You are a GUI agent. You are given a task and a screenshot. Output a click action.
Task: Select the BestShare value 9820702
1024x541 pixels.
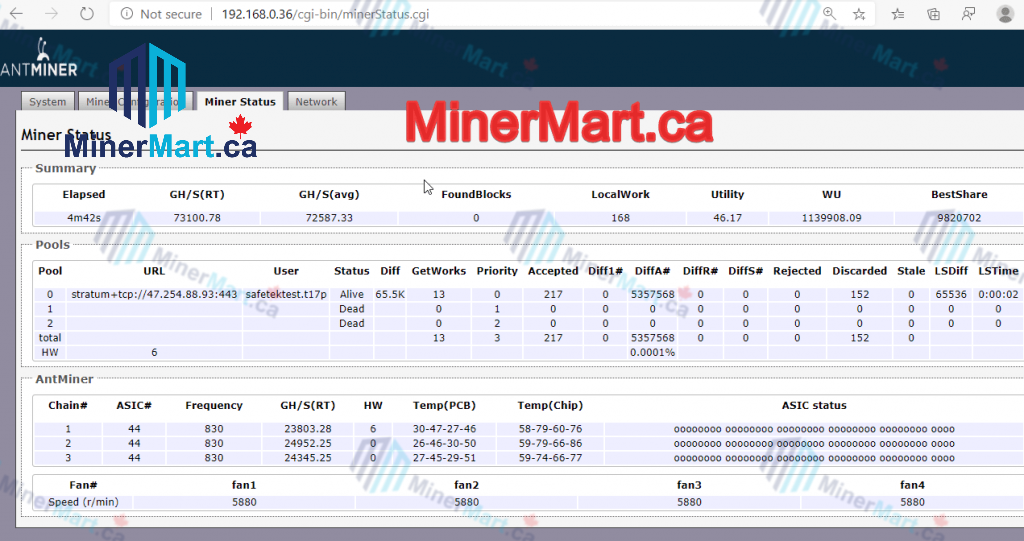(x=959, y=218)
